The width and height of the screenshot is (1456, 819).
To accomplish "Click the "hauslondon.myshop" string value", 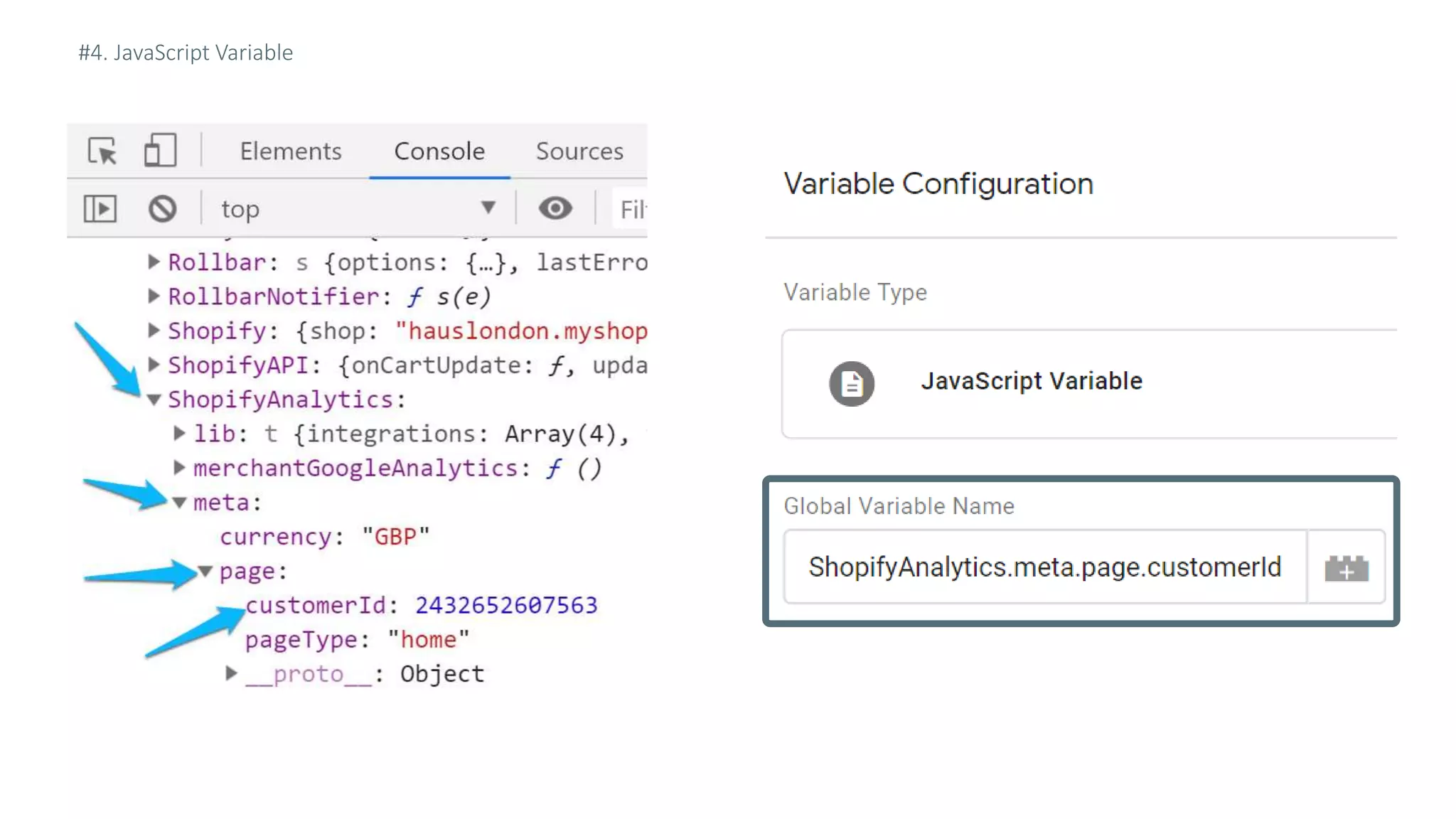I will pos(521,331).
